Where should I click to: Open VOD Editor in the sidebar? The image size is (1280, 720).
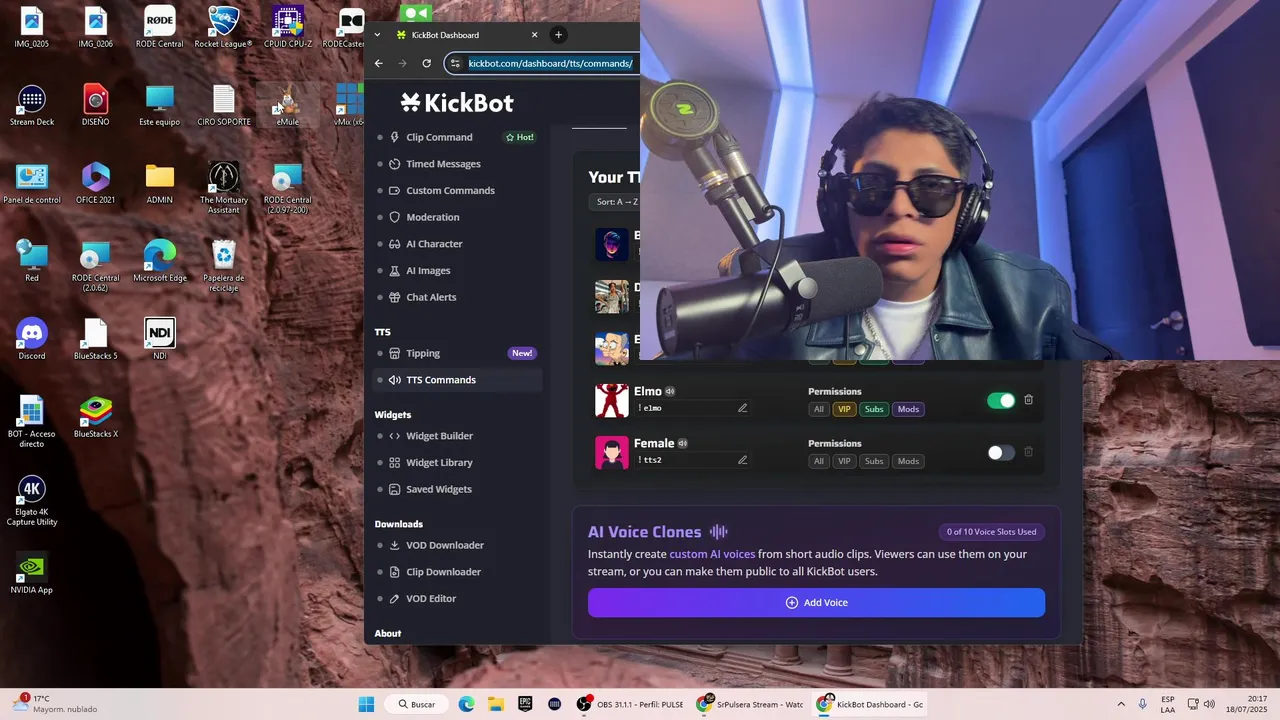(x=431, y=598)
